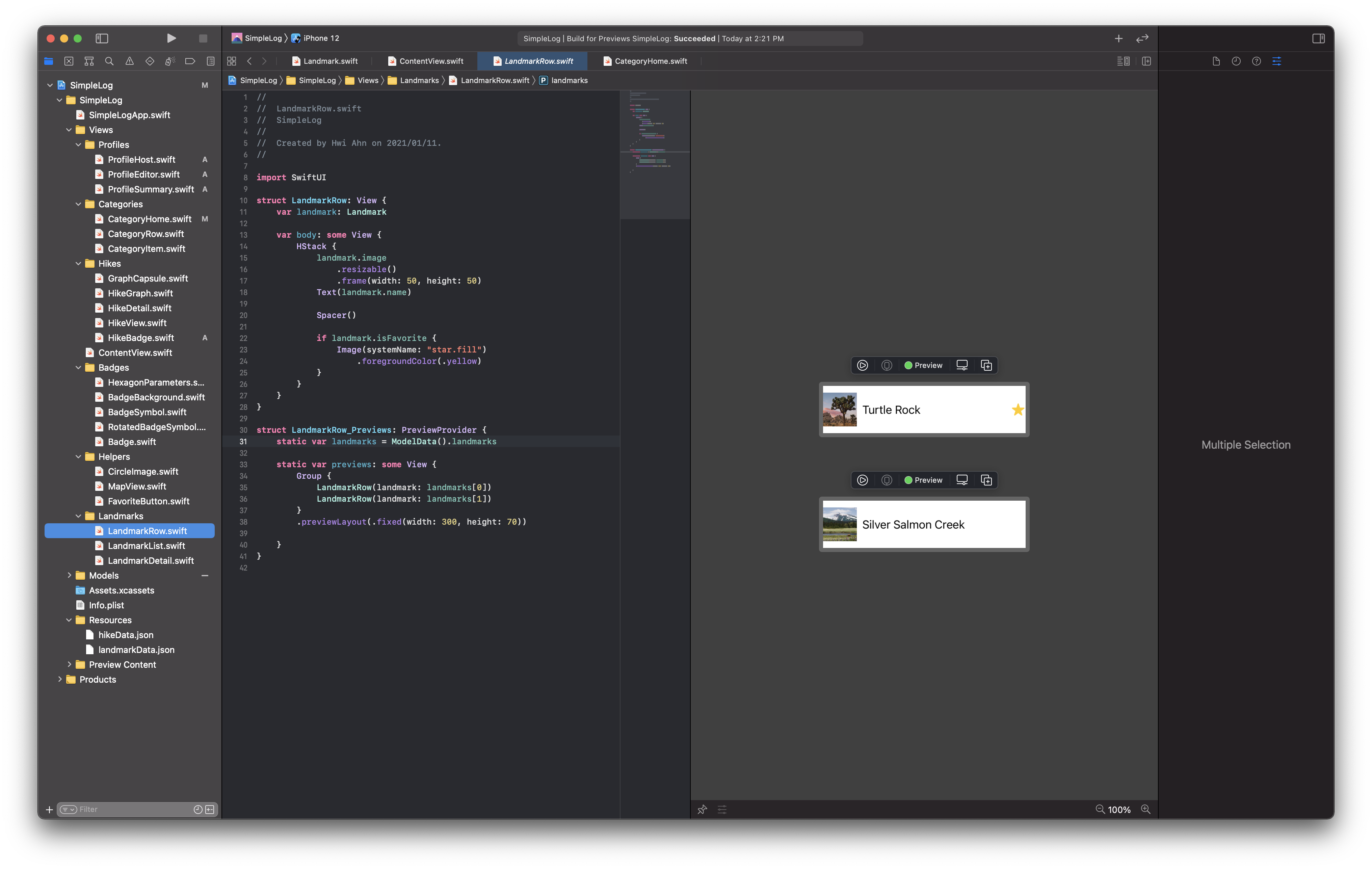Image resolution: width=1372 pixels, height=869 pixels.
Task: Pin the preview canvas with the pin toggle
Action: click(702, 809)
